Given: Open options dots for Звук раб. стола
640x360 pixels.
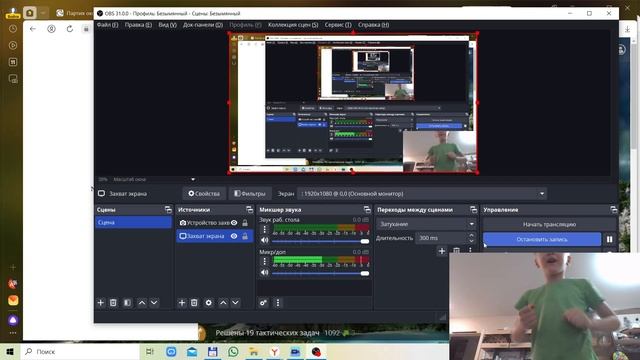Looking at the screenshot, I should pos(264,229).
